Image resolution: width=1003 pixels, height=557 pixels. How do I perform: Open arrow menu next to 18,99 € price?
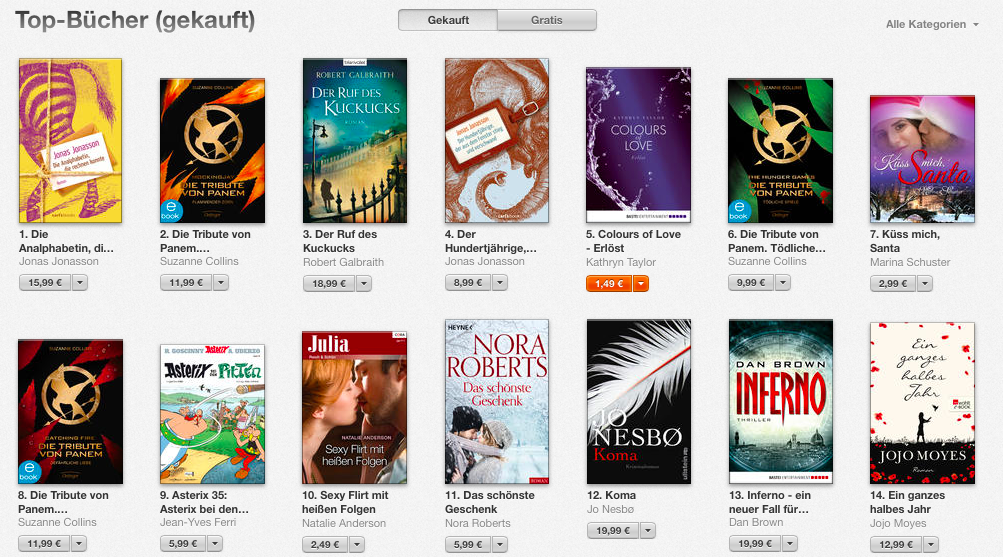(364, 283)
